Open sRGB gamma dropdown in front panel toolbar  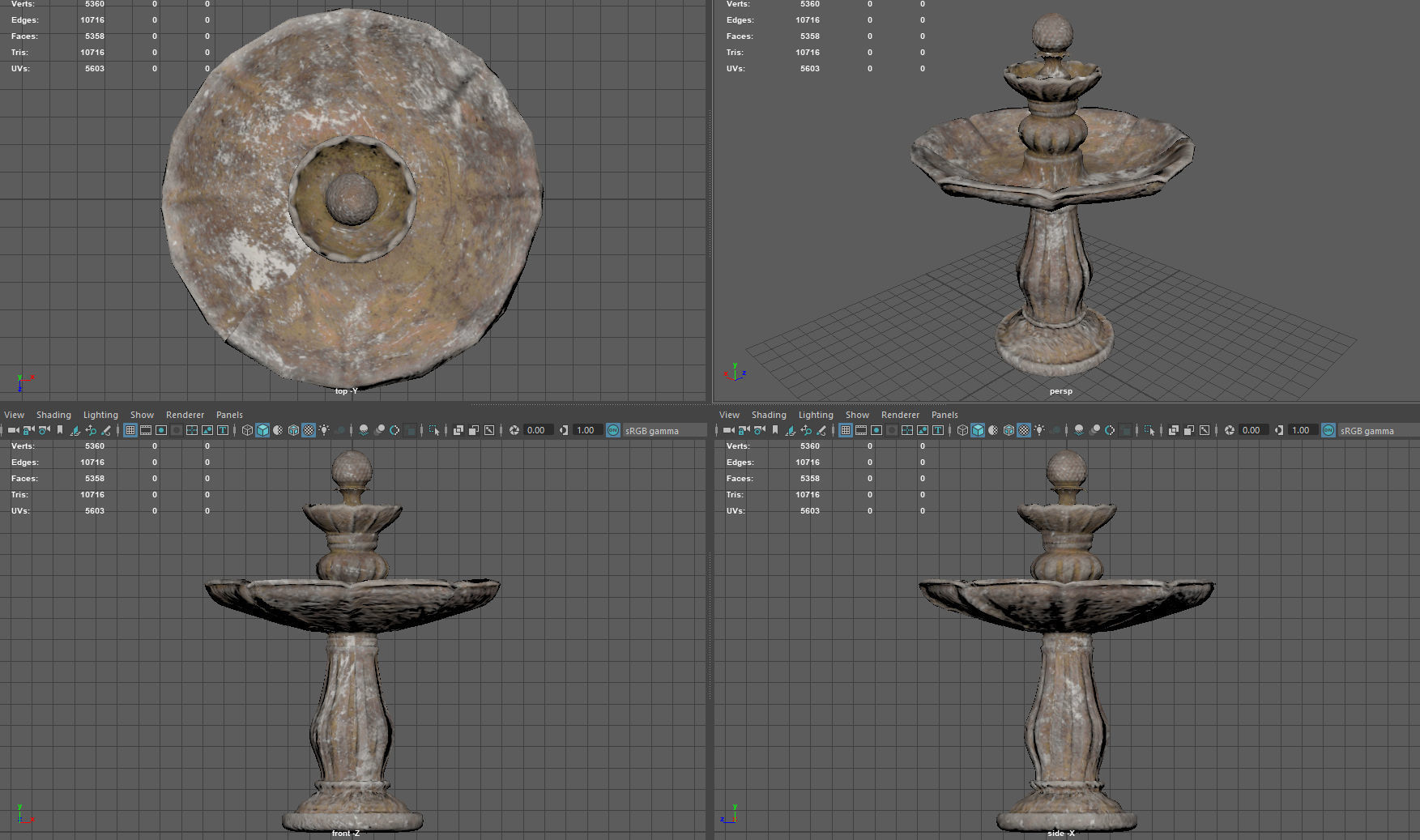coord(664,430)
